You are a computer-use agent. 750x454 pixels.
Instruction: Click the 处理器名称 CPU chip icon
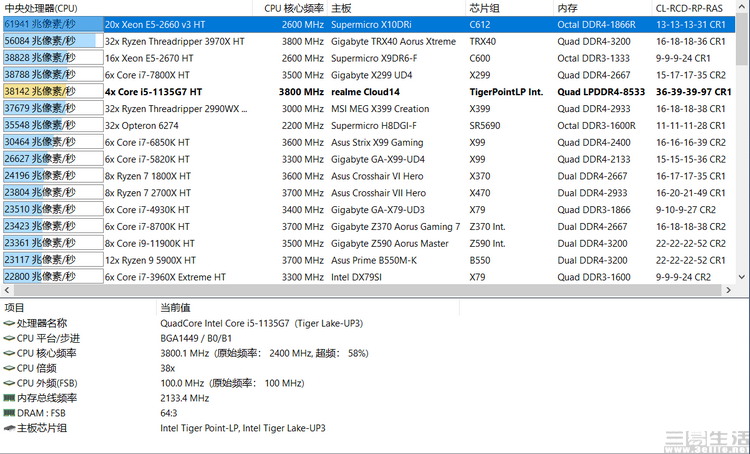pos(9,323)
